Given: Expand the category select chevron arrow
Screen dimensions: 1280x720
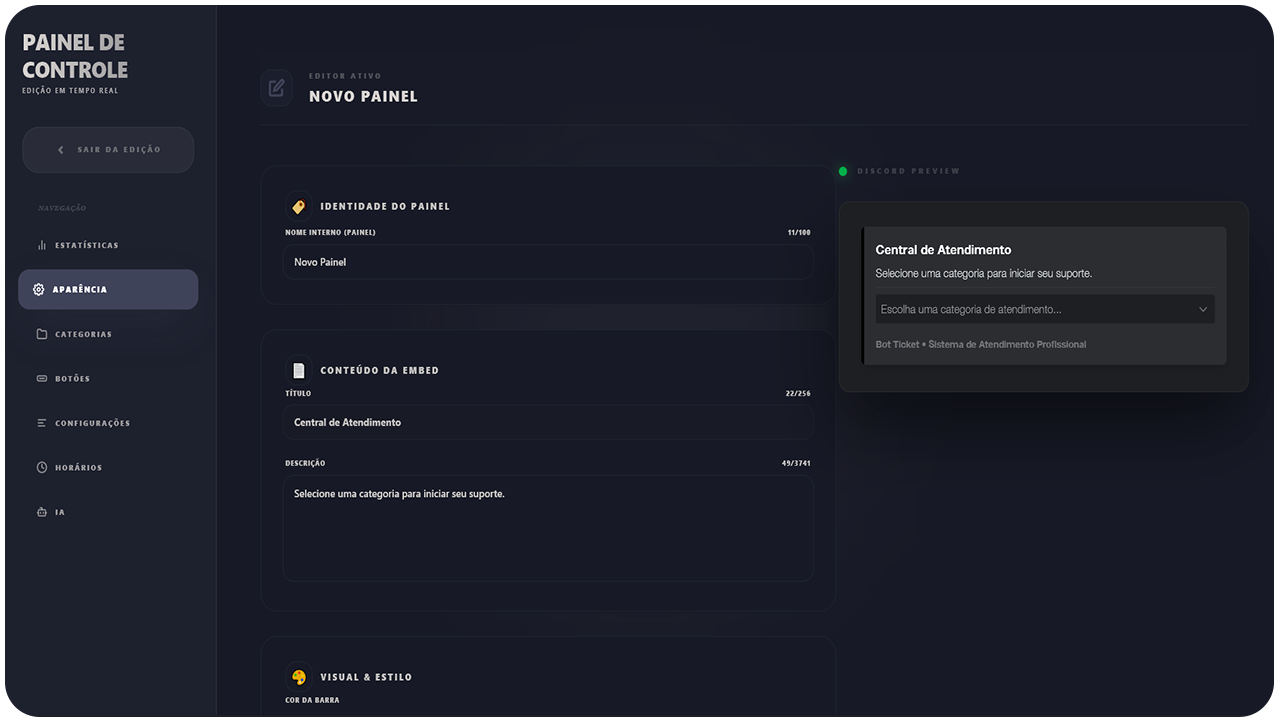Looking at the screenshot, I should pyautogui.click(x=1203, y=310).
